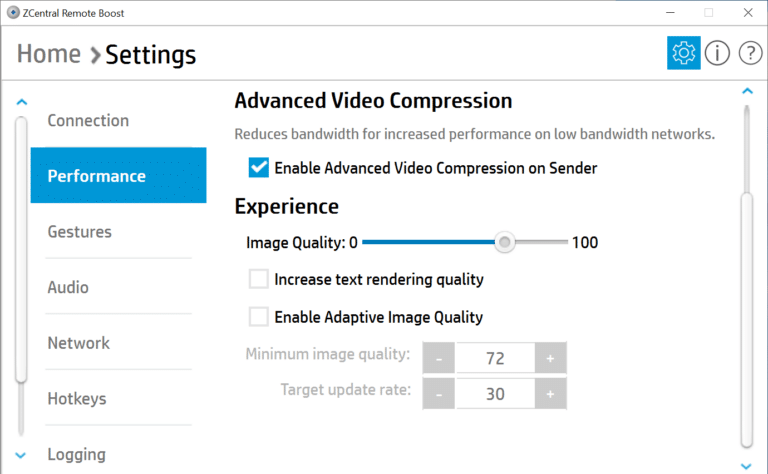768x474 pixels.
Task: Open the Network settings tab
Action: 78,343
